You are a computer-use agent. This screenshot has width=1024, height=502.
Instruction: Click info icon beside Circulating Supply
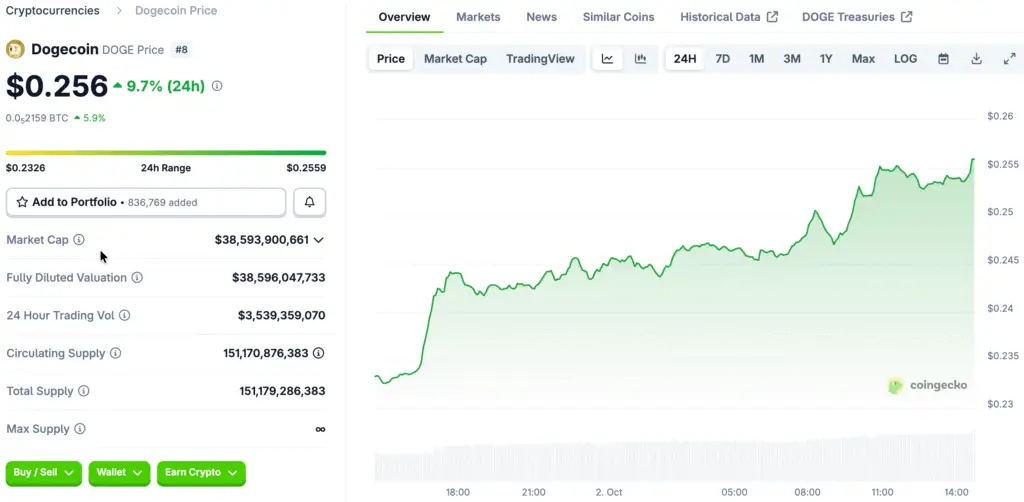click(115, 354)
